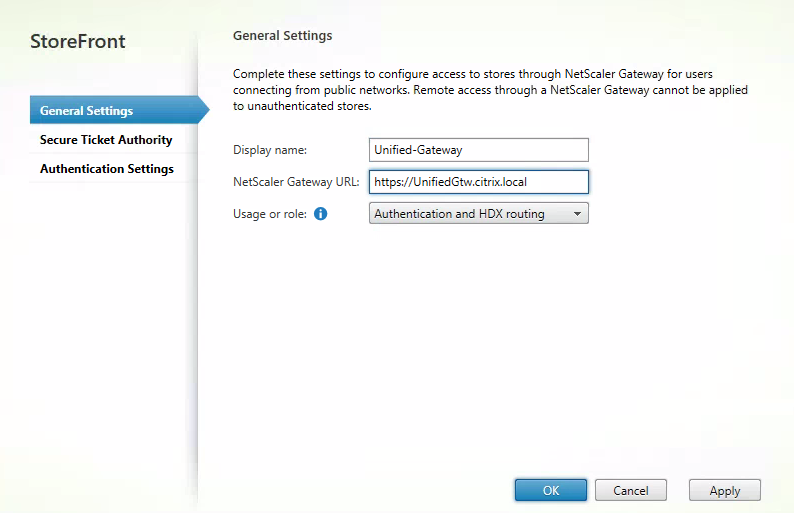Open the Secure Ticket Authority tab
Image resolution: width=794 pixels, height=513 pixels.
(106, 140)
